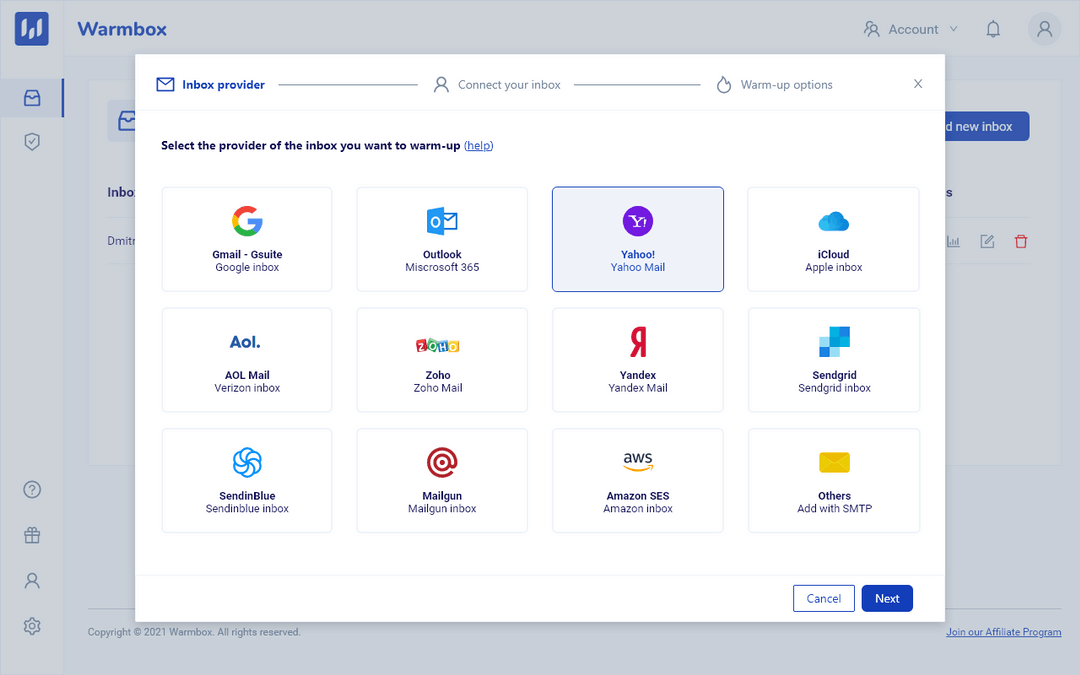Select the Gmail - Gsuite provider
The height and width of the screenshot is (675, 1080).
click(x=246, y=239)
